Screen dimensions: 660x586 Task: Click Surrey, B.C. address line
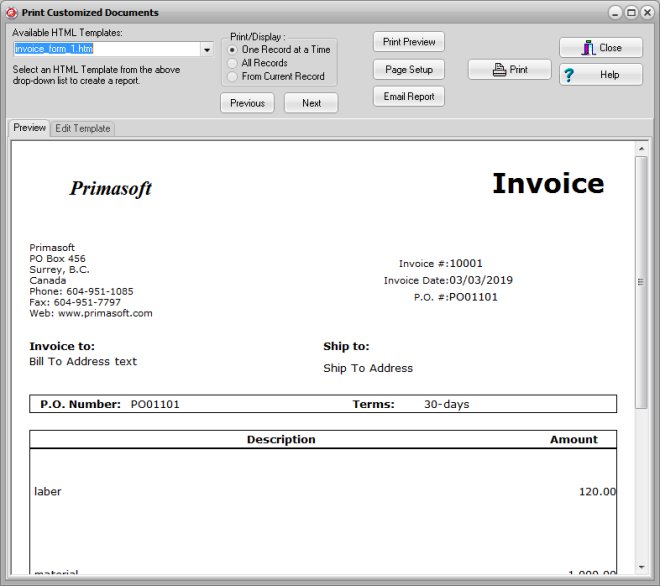(x=59, y=269)
